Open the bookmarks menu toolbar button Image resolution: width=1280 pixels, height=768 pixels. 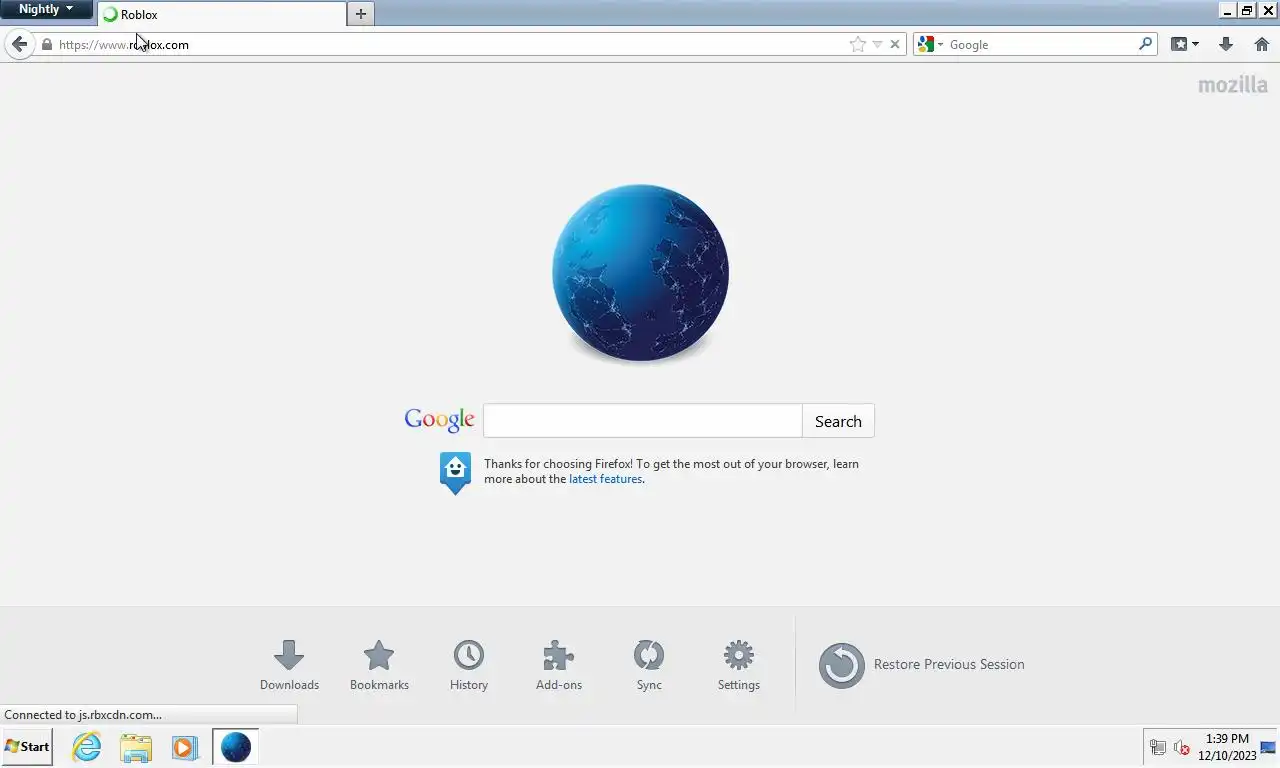1185,44
